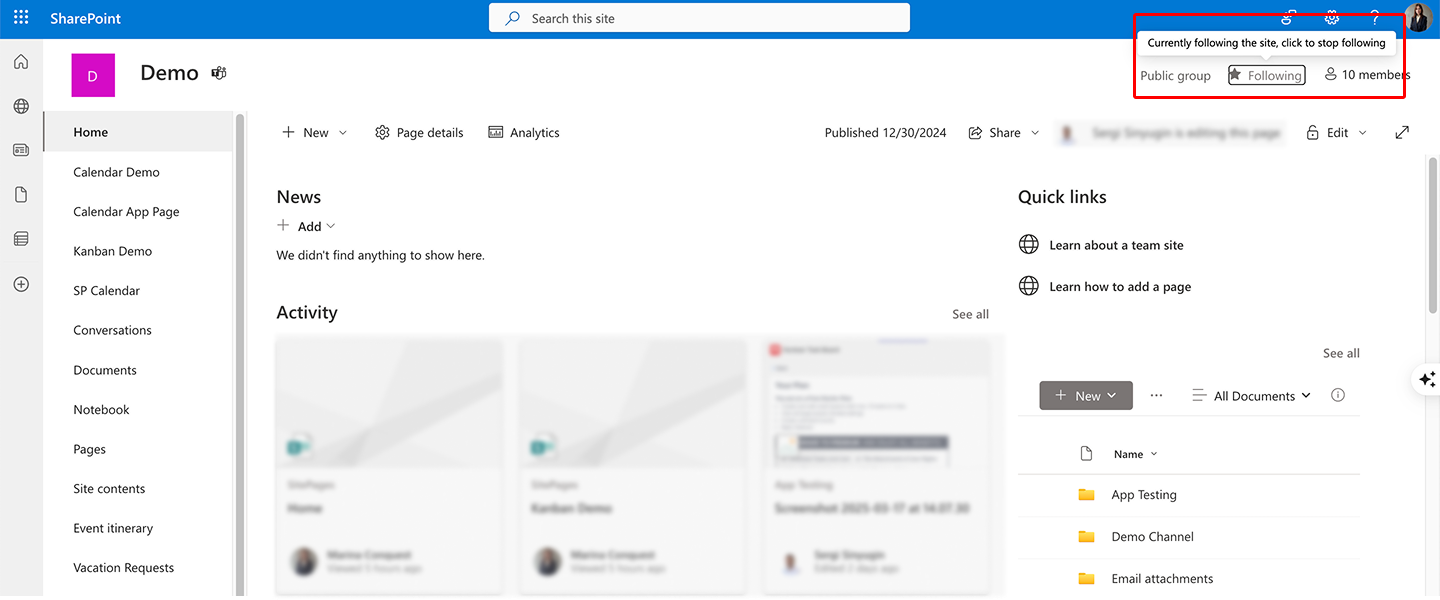The height and width of the screenshot is (600, 1440).
Task: Expand the New dropdown on the page toolbar
Action: pos(341,132)
